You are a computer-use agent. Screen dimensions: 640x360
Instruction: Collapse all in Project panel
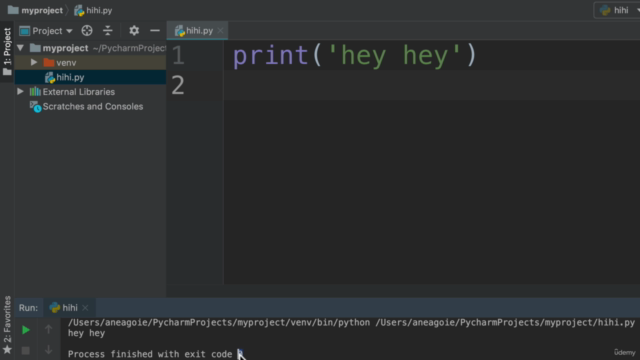[108, 31]
